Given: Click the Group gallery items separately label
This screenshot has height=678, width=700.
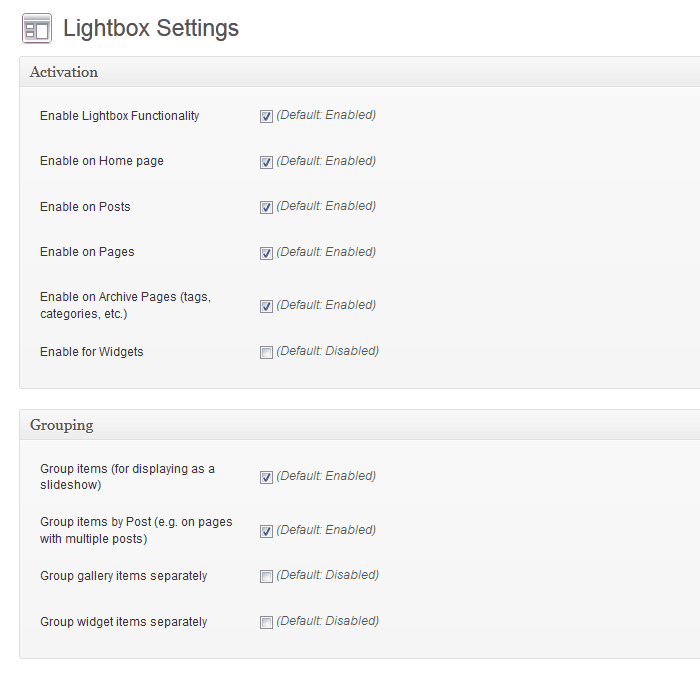Looking at the screenshot, I should click(124, 576).
